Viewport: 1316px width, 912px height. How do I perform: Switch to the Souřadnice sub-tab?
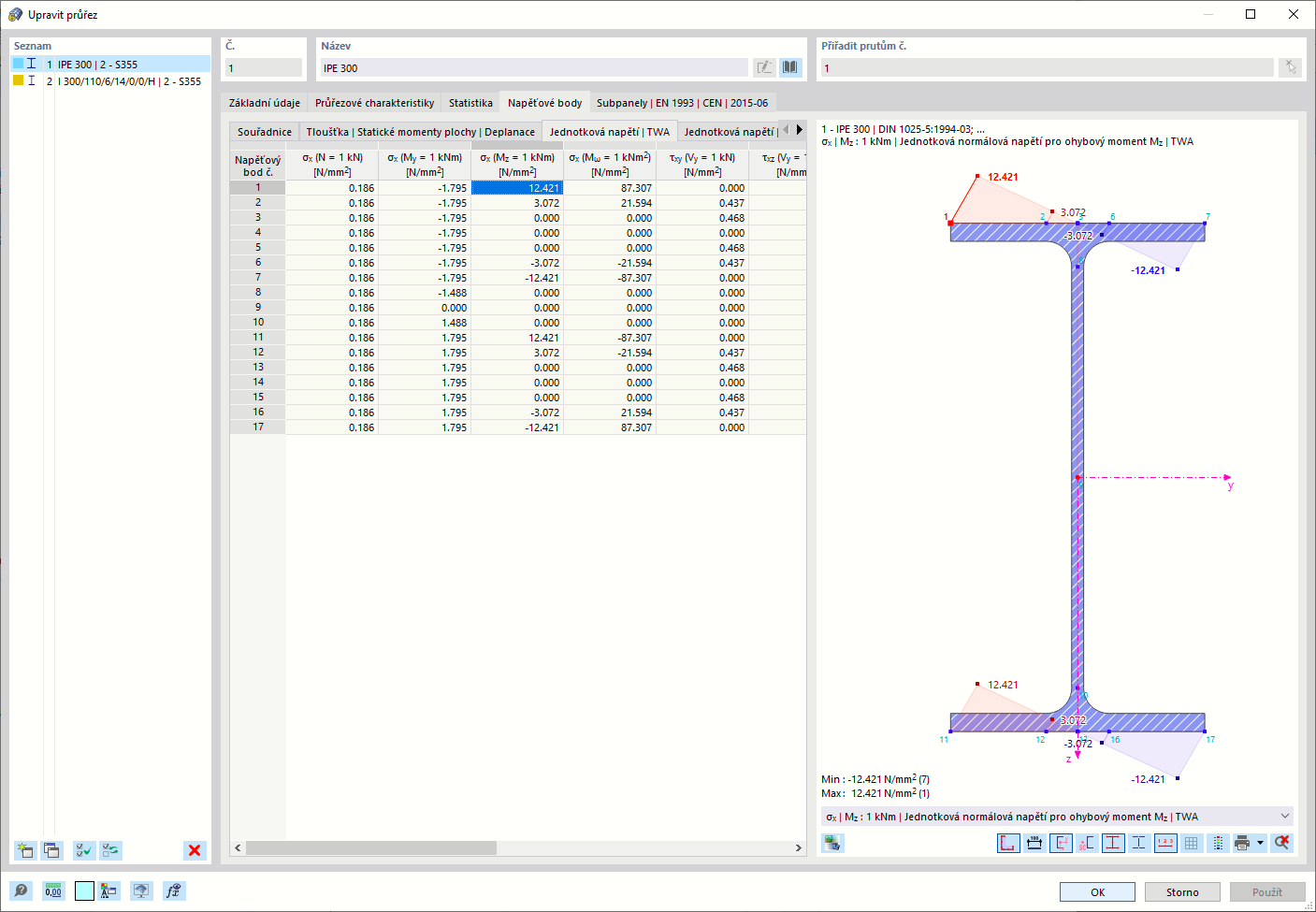click(x=265, y=132)
